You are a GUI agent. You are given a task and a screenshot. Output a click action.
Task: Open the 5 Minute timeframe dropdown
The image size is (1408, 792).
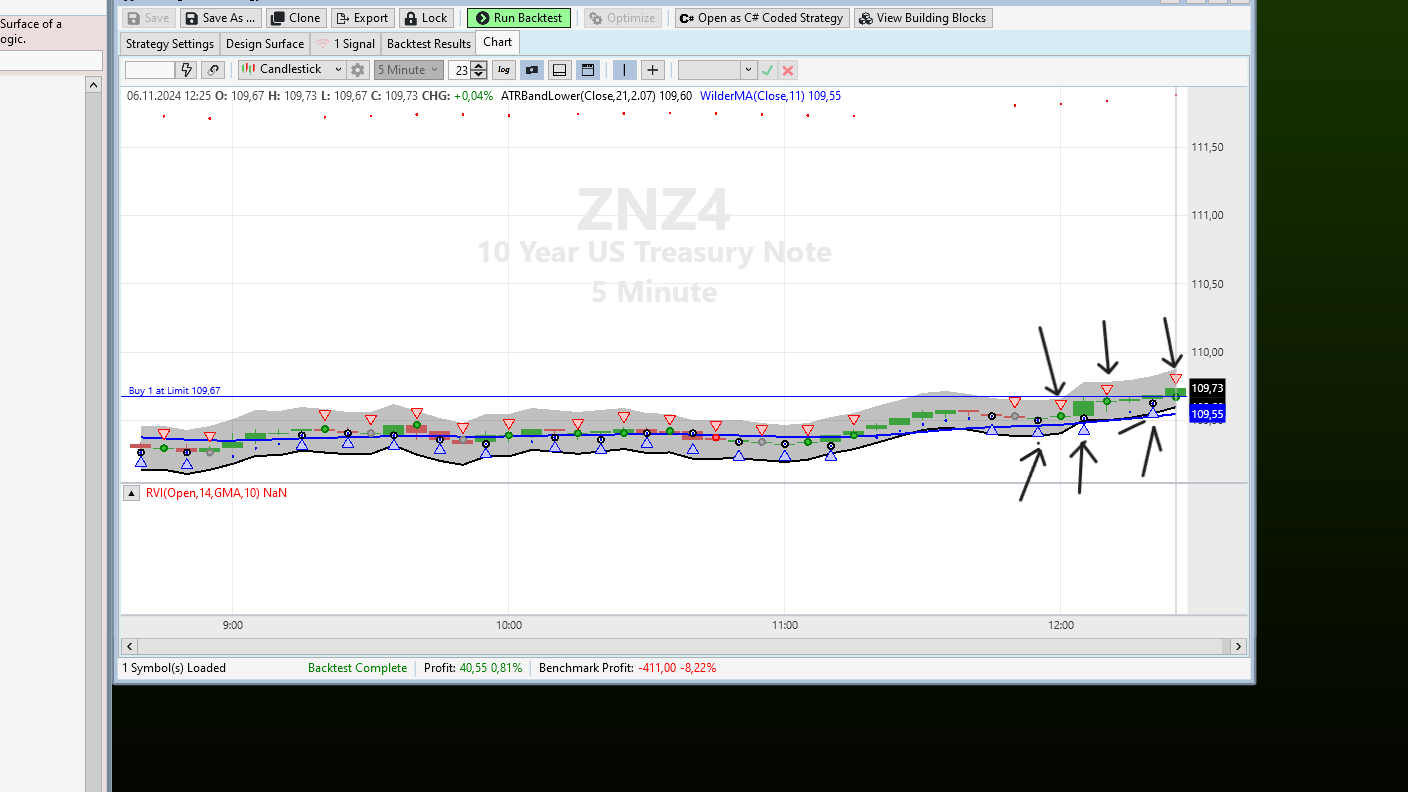pyautogui.click(x=408, y=70)
